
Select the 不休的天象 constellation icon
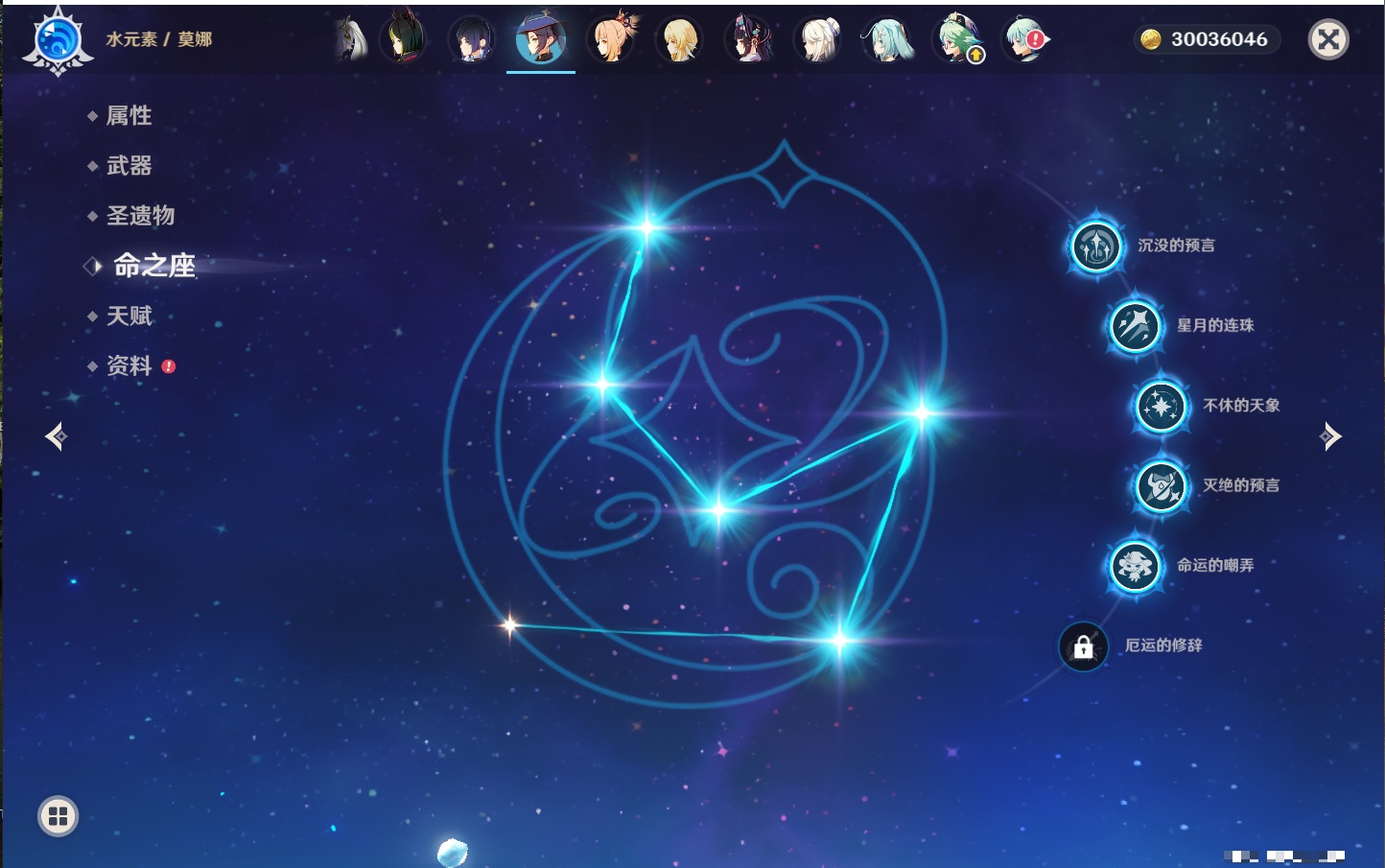1162,407
